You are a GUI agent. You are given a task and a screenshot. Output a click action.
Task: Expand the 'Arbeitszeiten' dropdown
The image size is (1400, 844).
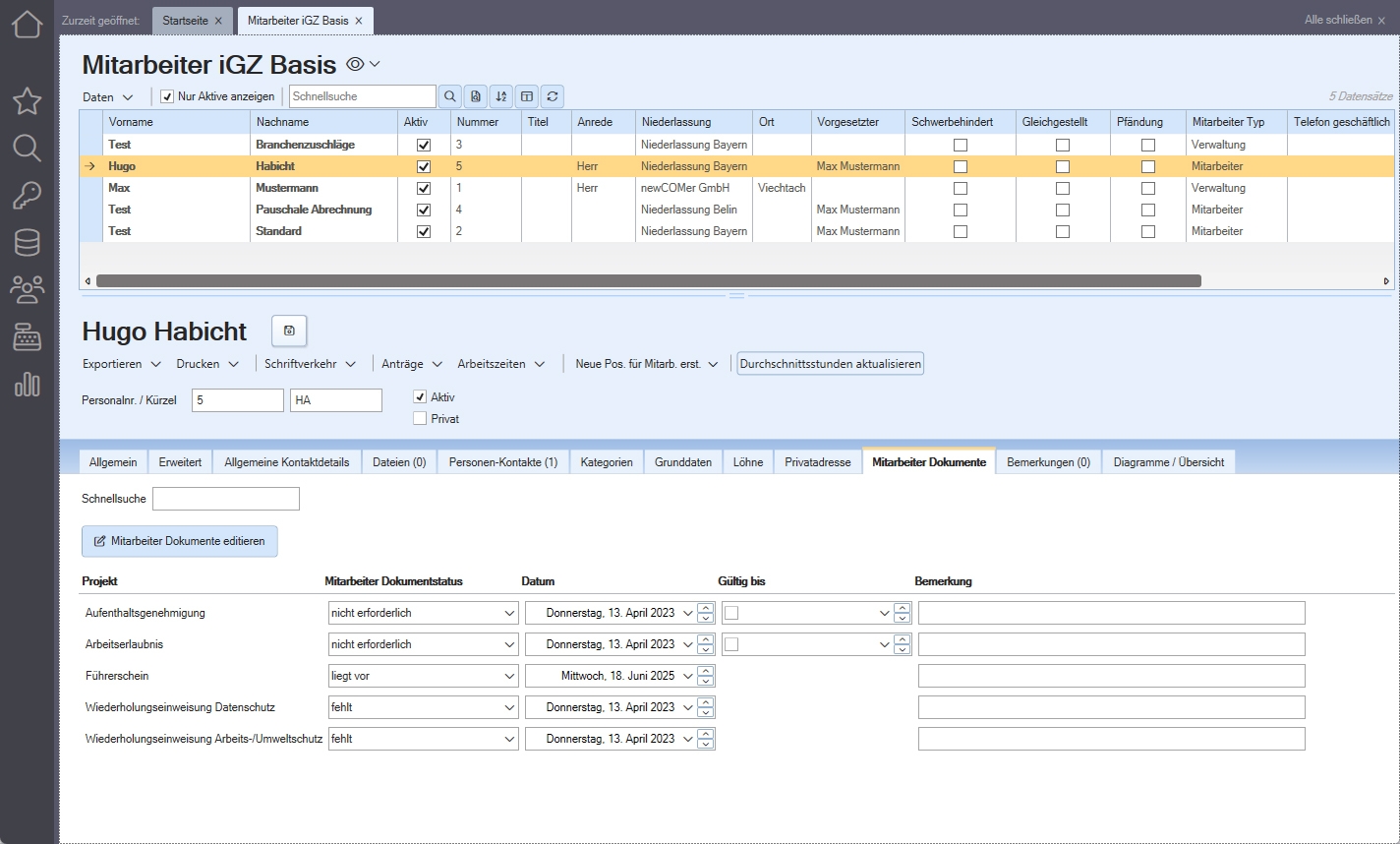(x=500, y=364)
